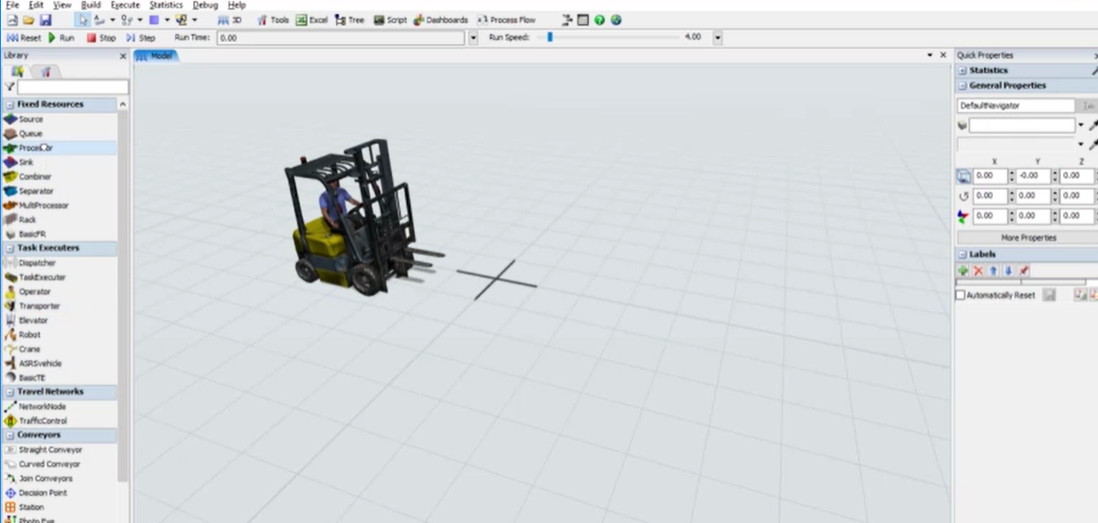Open the Run Time dropdown arrow
The height and width of the screenshot is (523, 1098).
point(473,38)
